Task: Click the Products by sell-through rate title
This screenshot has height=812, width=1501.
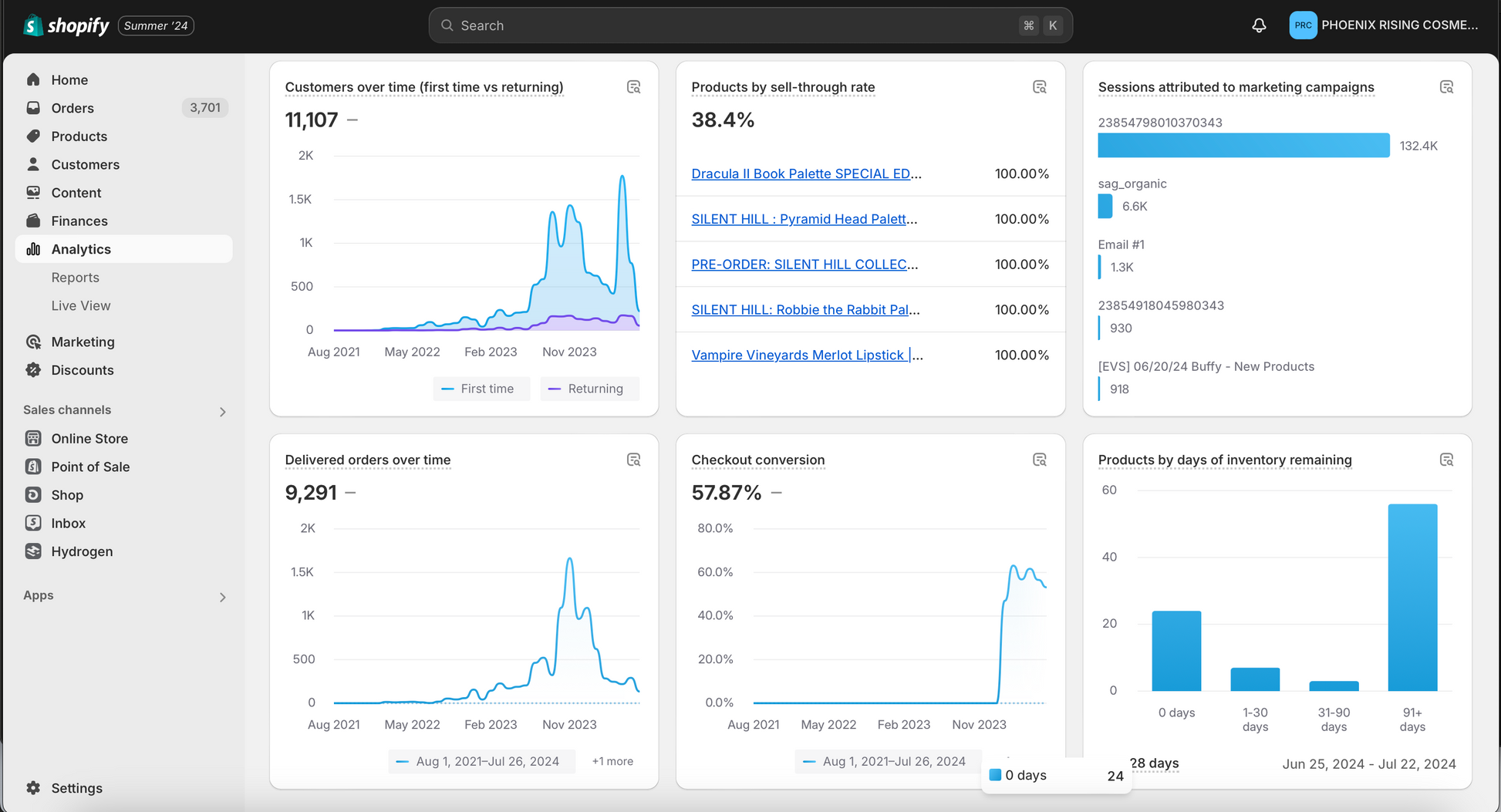Action: tap(783, 87)
